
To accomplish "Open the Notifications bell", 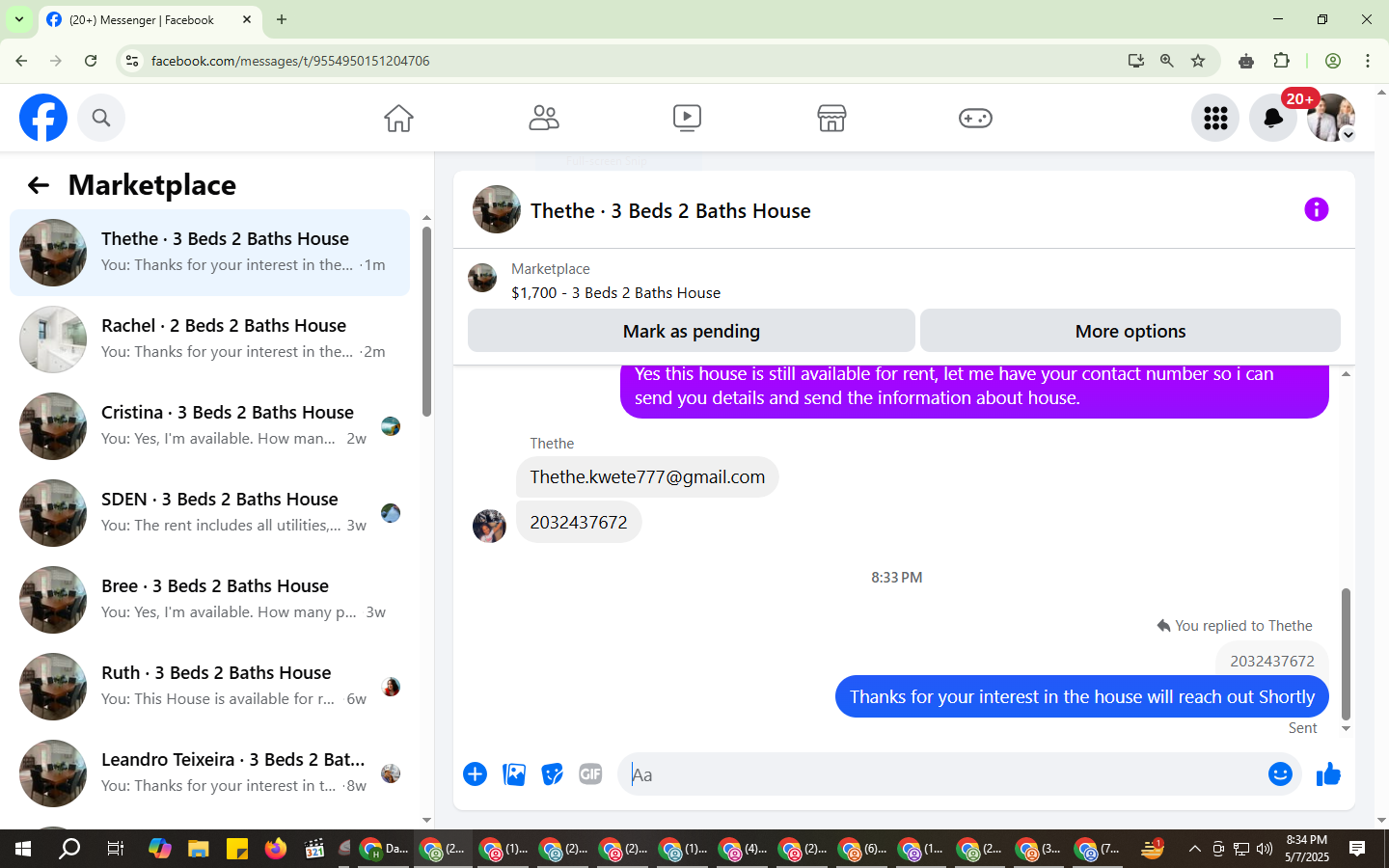I will 1273,118.
